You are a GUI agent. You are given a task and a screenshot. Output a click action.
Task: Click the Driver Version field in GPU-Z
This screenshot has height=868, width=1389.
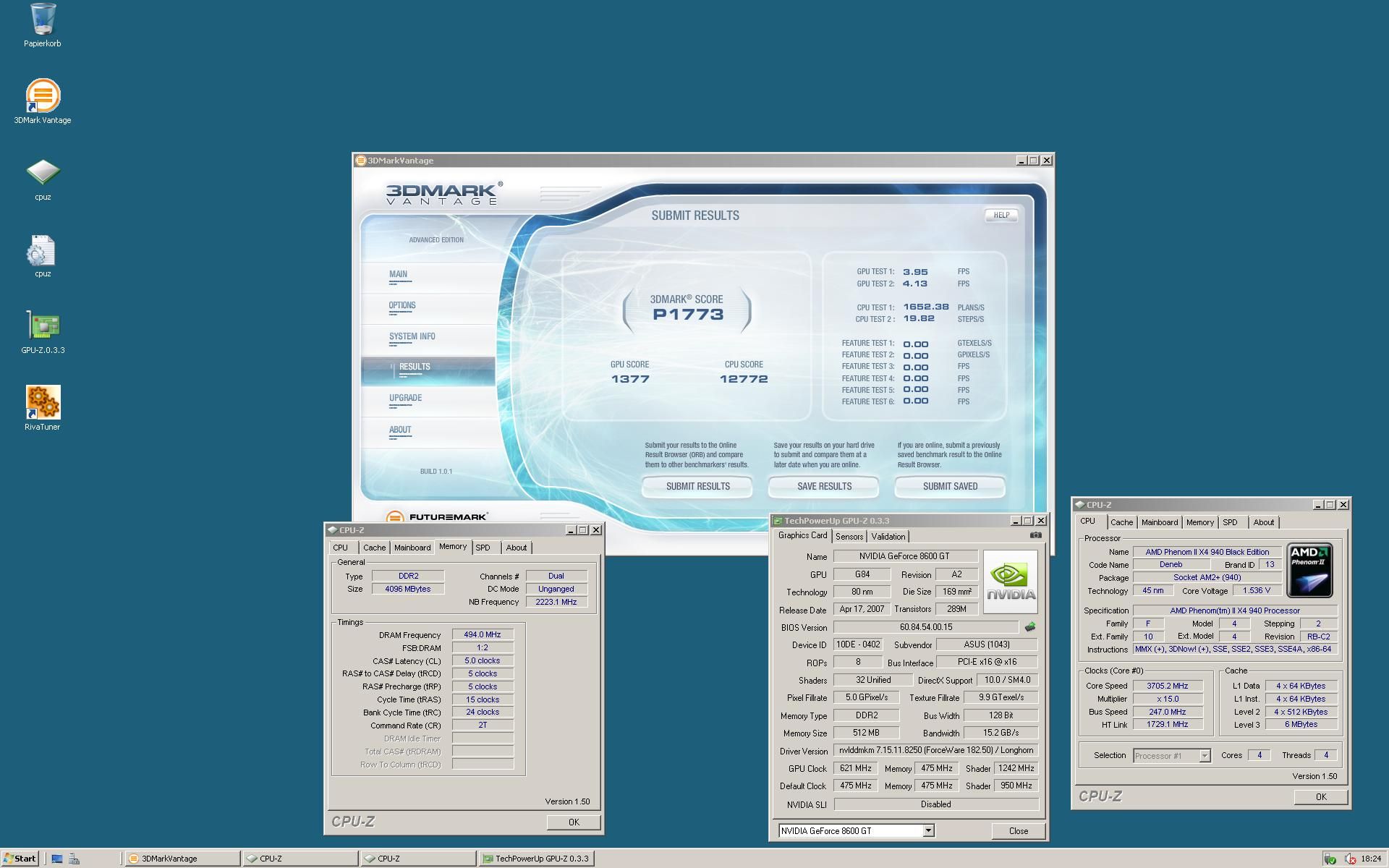936,751
